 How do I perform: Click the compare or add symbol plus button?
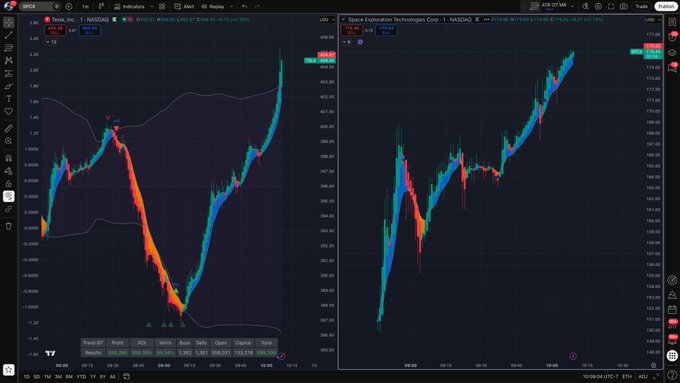pyautogui.click(x=69, y=7)
